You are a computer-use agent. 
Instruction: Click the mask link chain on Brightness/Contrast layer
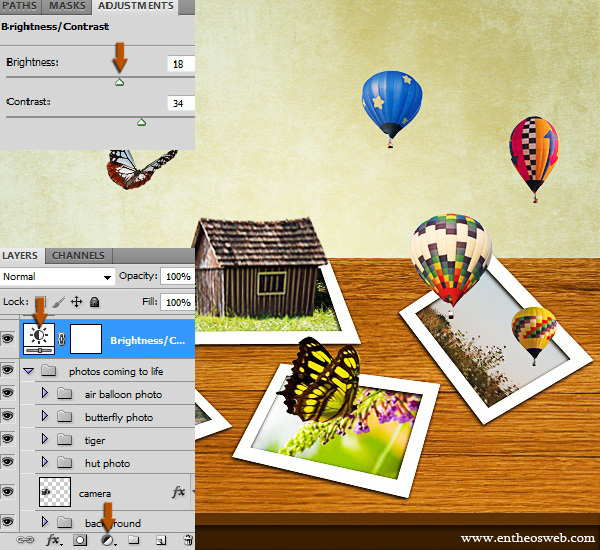coord(62,339)
